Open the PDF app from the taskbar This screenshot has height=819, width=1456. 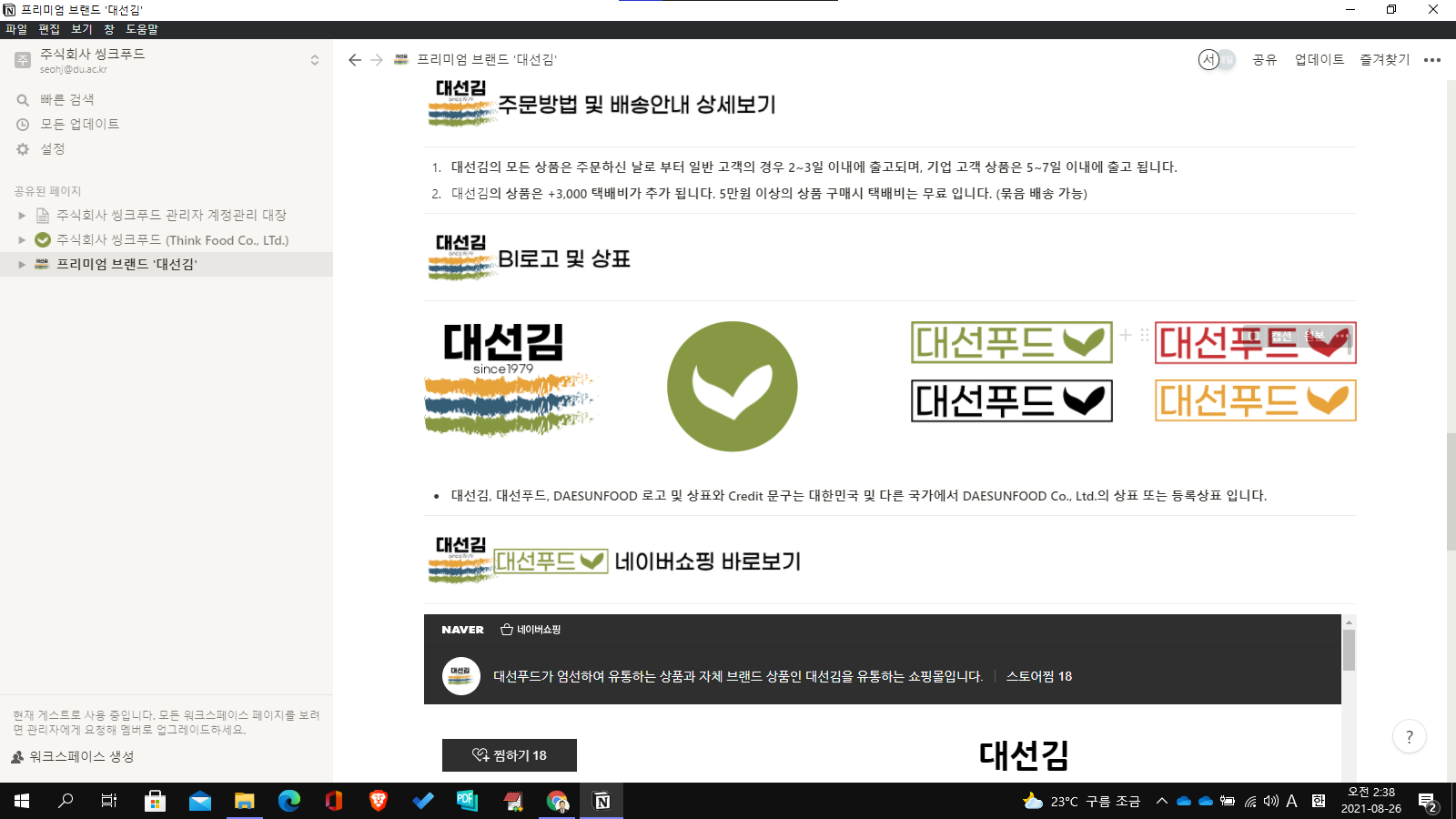[467, 801]
